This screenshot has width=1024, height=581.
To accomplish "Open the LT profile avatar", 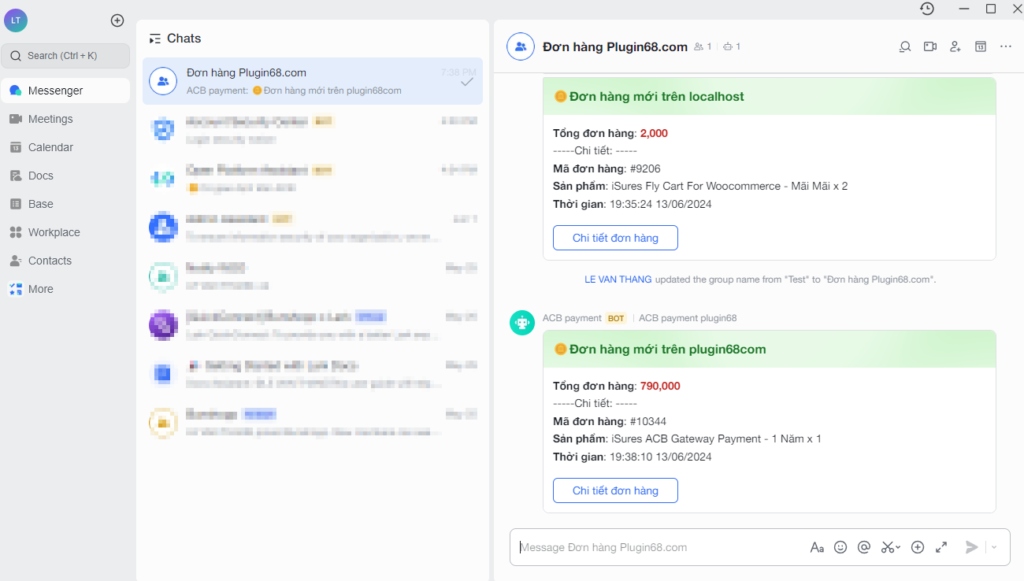I will (16, 20).
